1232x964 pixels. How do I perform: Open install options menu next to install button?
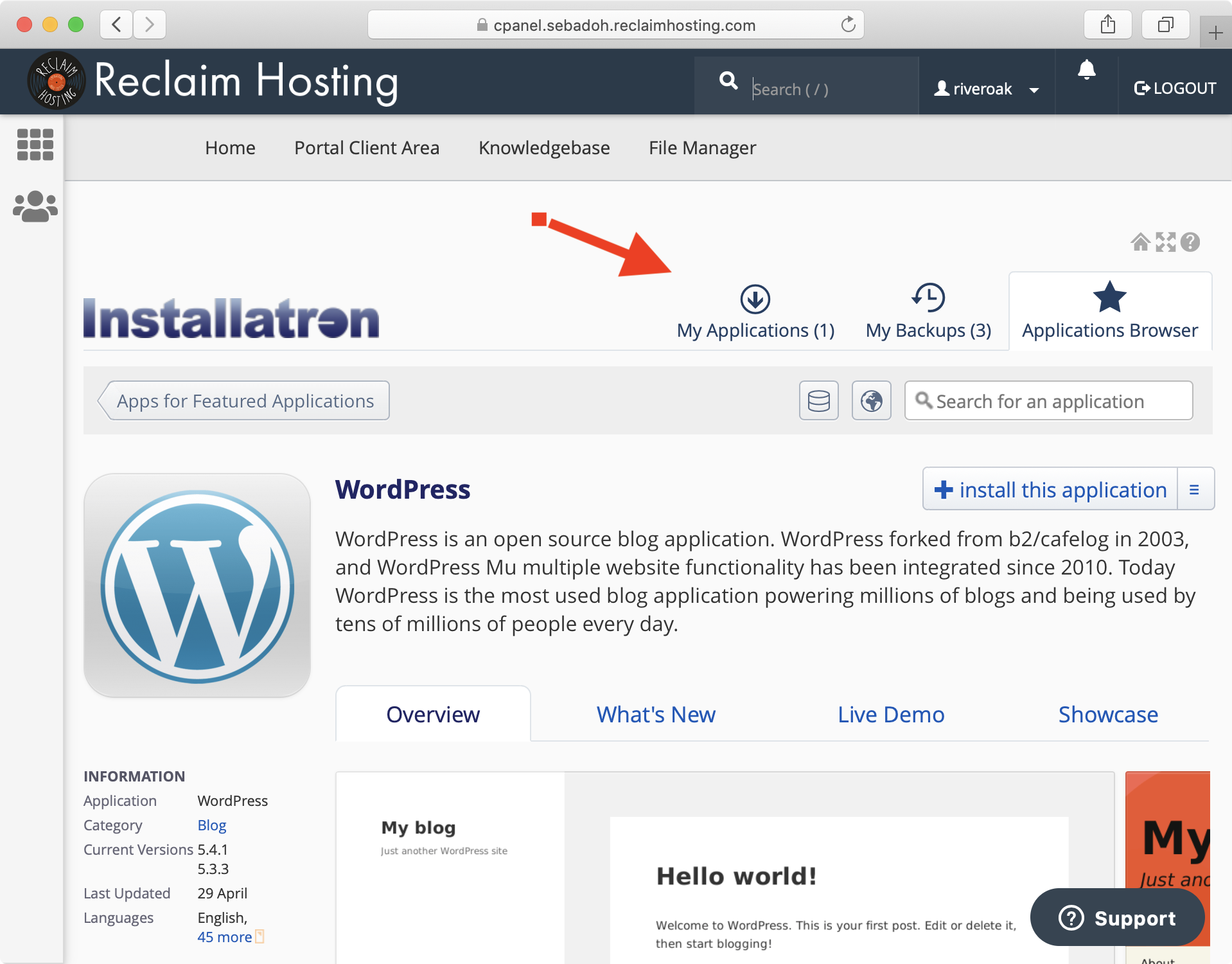tap(1195, 489)
